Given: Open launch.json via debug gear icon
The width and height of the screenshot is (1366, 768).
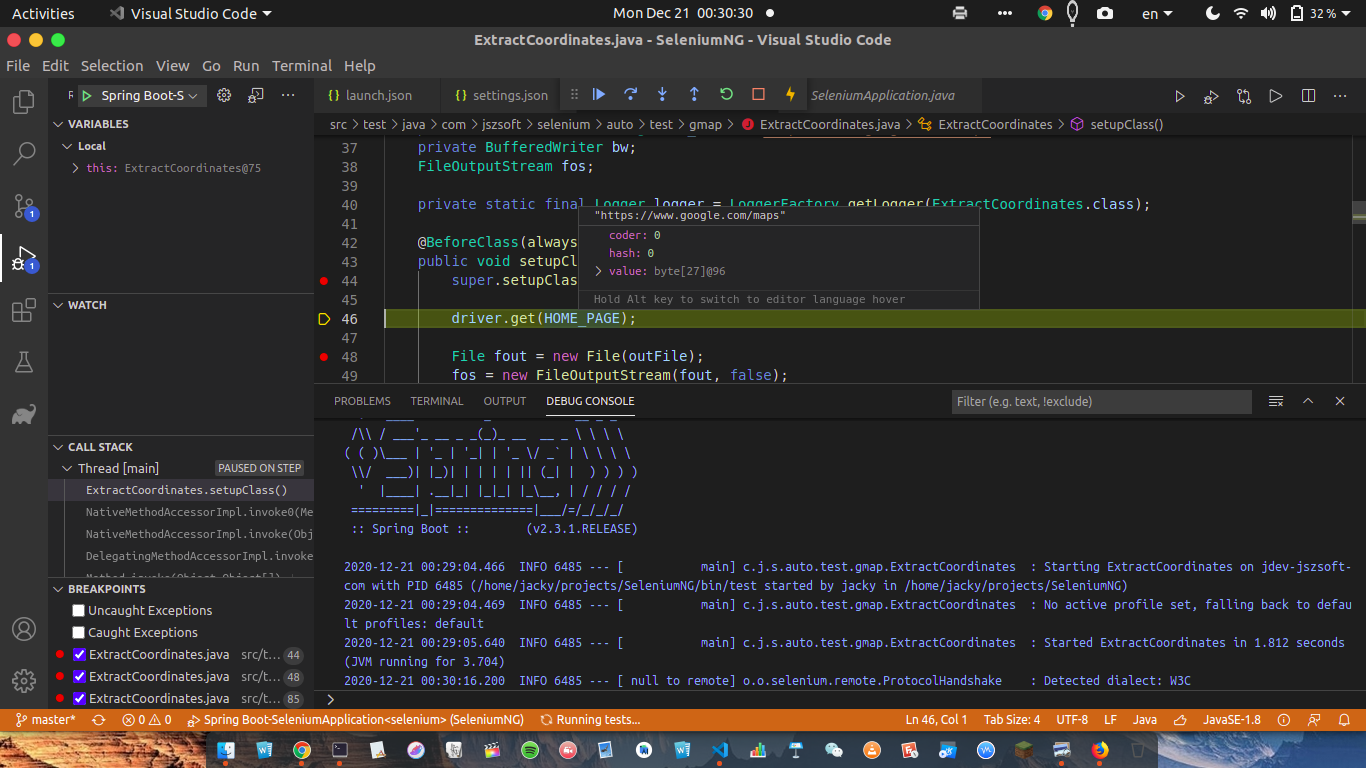Looking at the screenshot, I should point(224,95).
